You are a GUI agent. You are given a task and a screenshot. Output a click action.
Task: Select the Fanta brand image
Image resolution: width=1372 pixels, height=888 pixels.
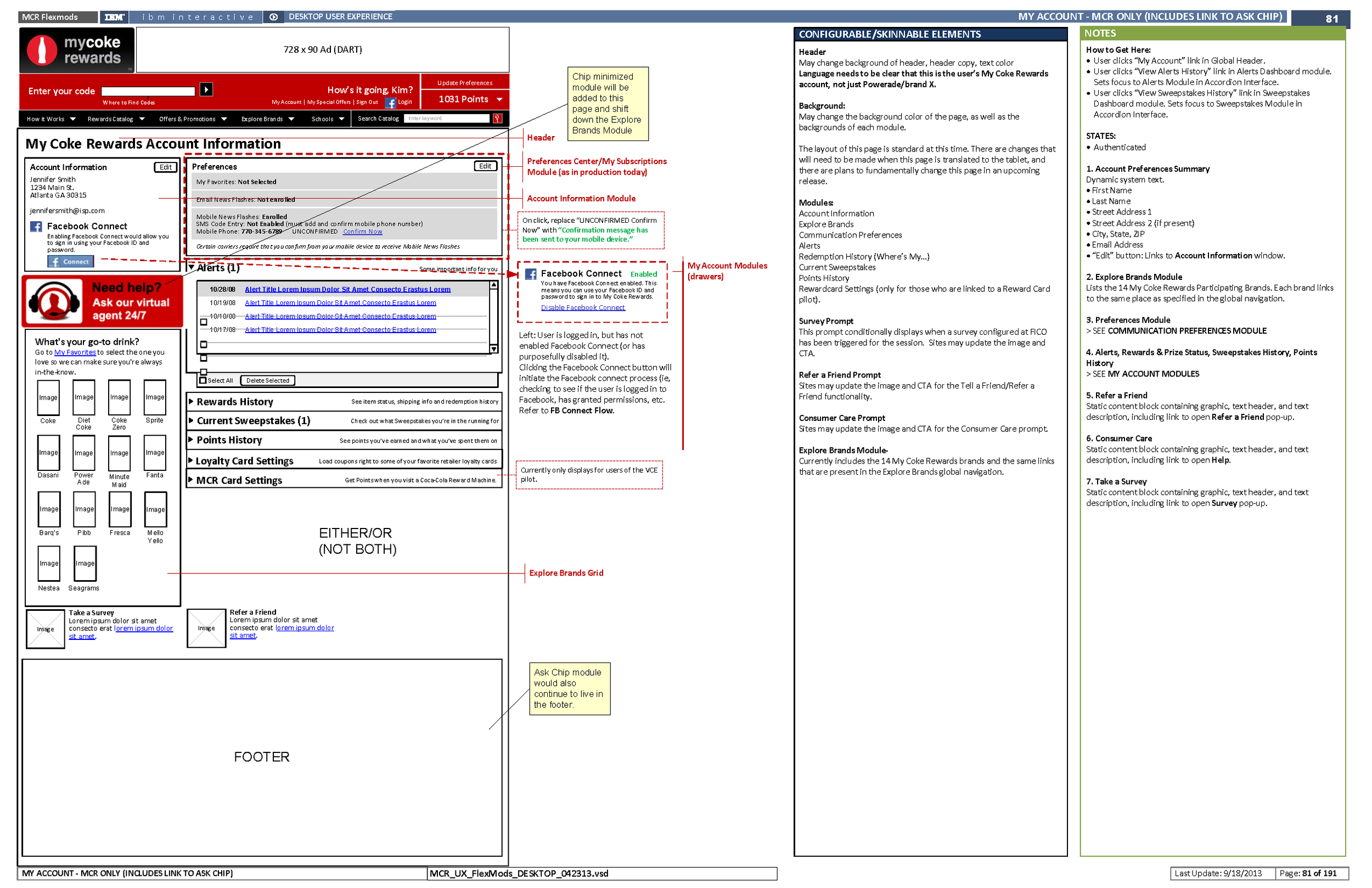pos(155,453)
